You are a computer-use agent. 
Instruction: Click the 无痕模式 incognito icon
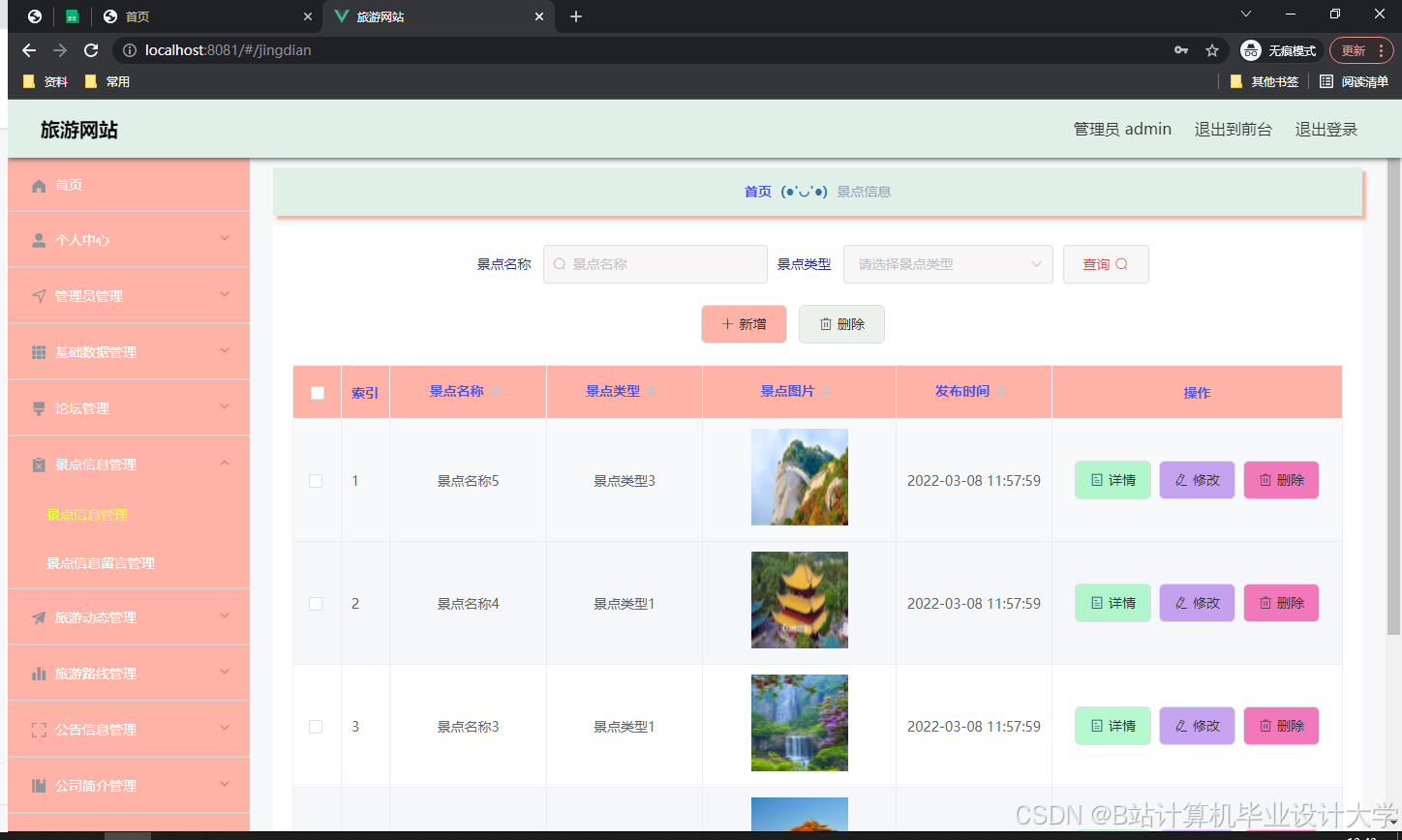point(1251,50)
